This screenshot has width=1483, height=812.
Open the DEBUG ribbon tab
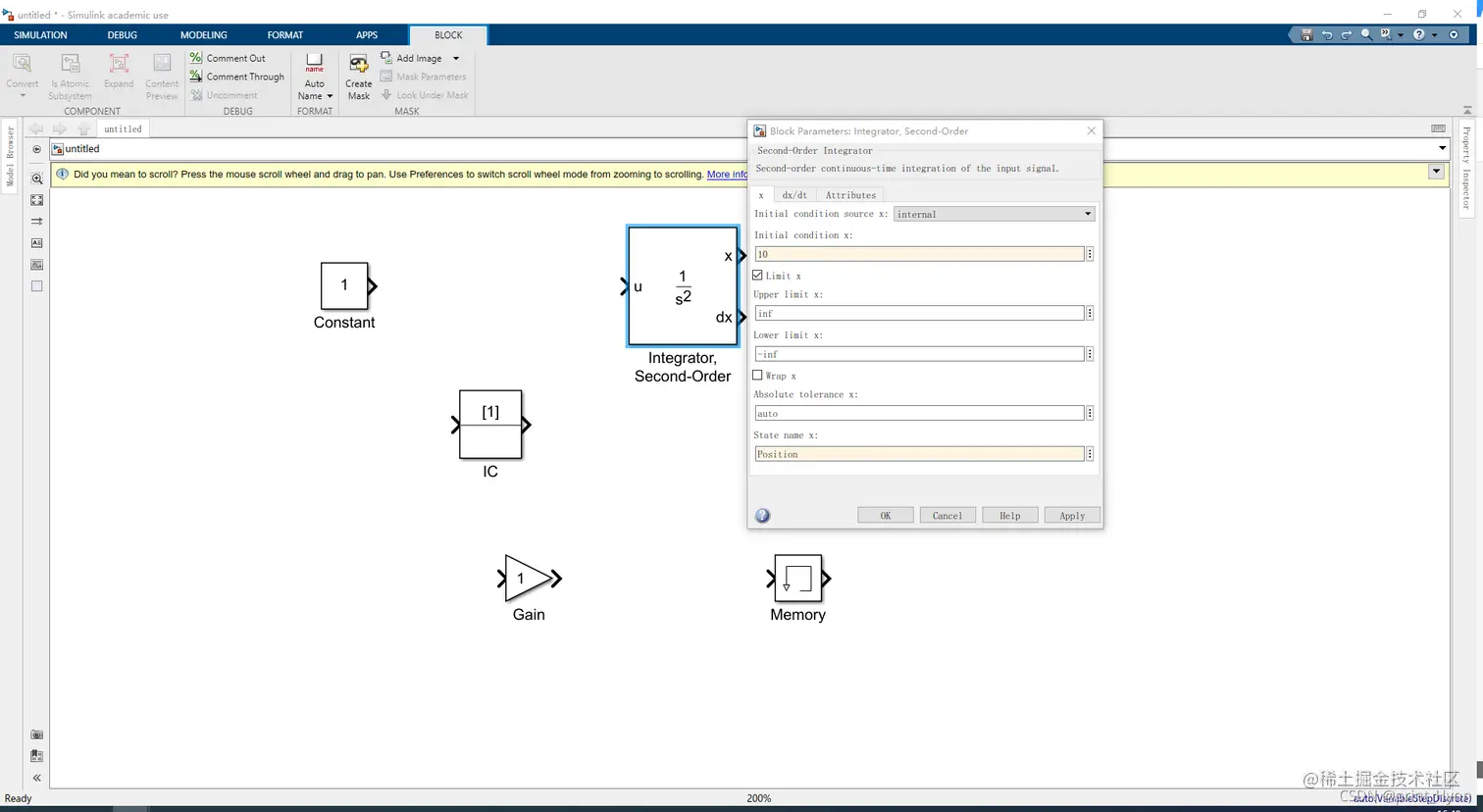(123, 35)
